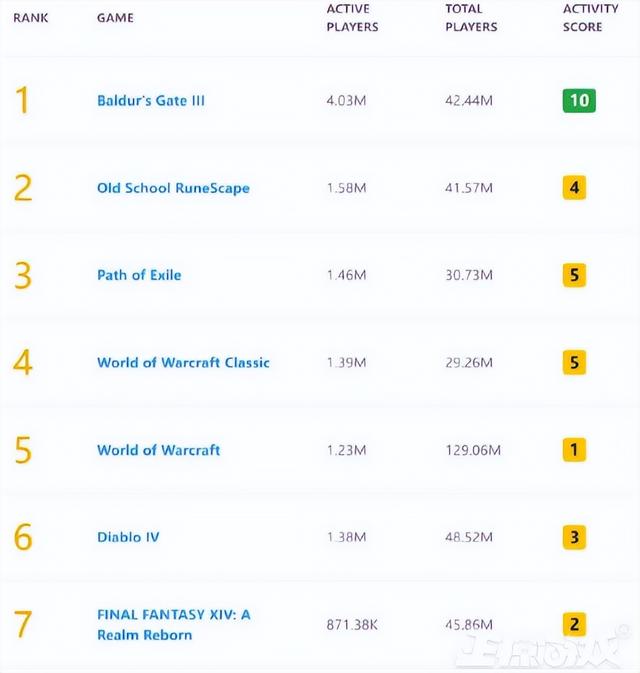640x673 pixels.
Task: Click Diablo IV's activity score 3 badge
Action: pos(574,537)
